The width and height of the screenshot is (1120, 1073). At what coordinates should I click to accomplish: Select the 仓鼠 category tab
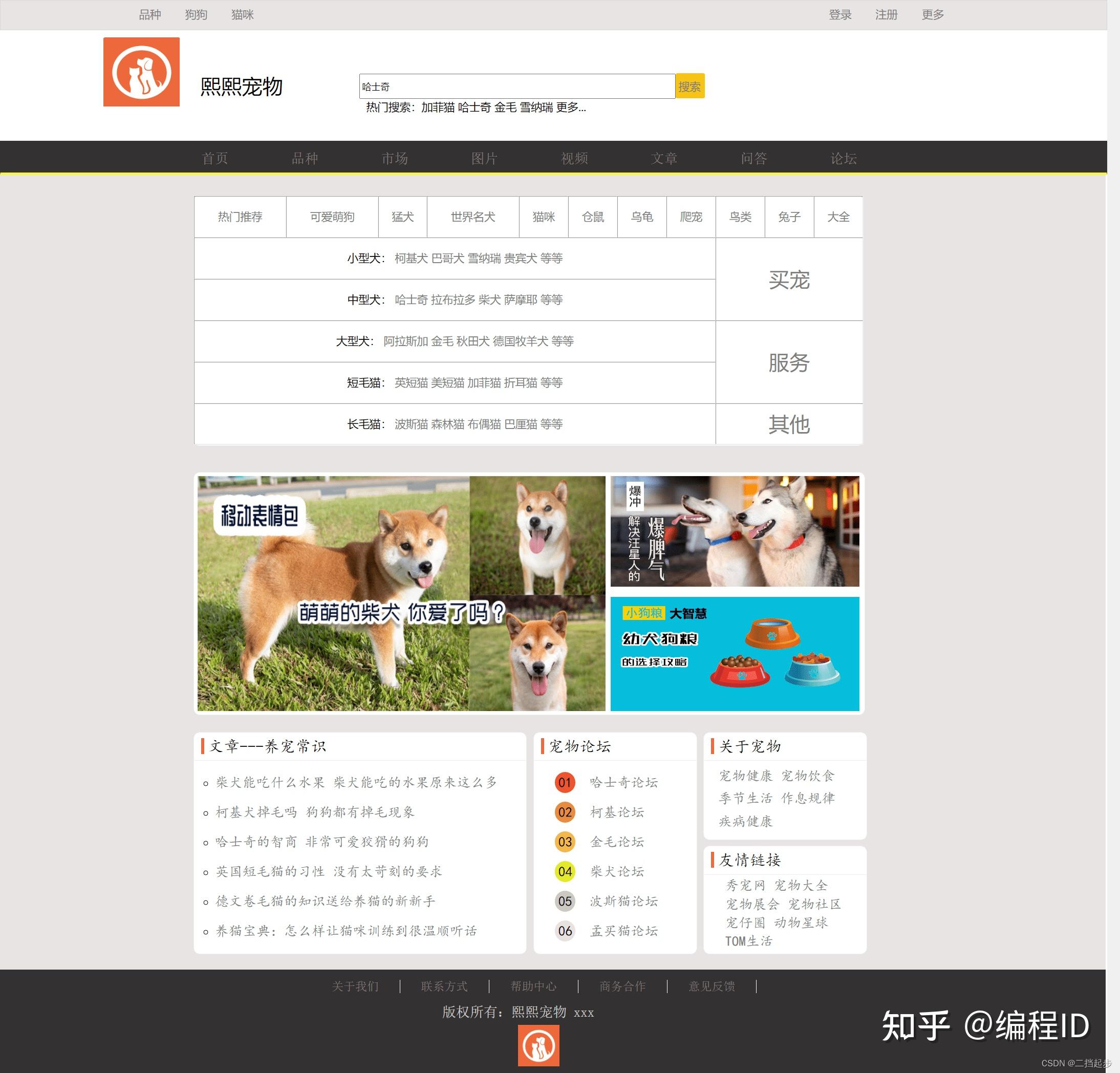(x=593, y=217)
